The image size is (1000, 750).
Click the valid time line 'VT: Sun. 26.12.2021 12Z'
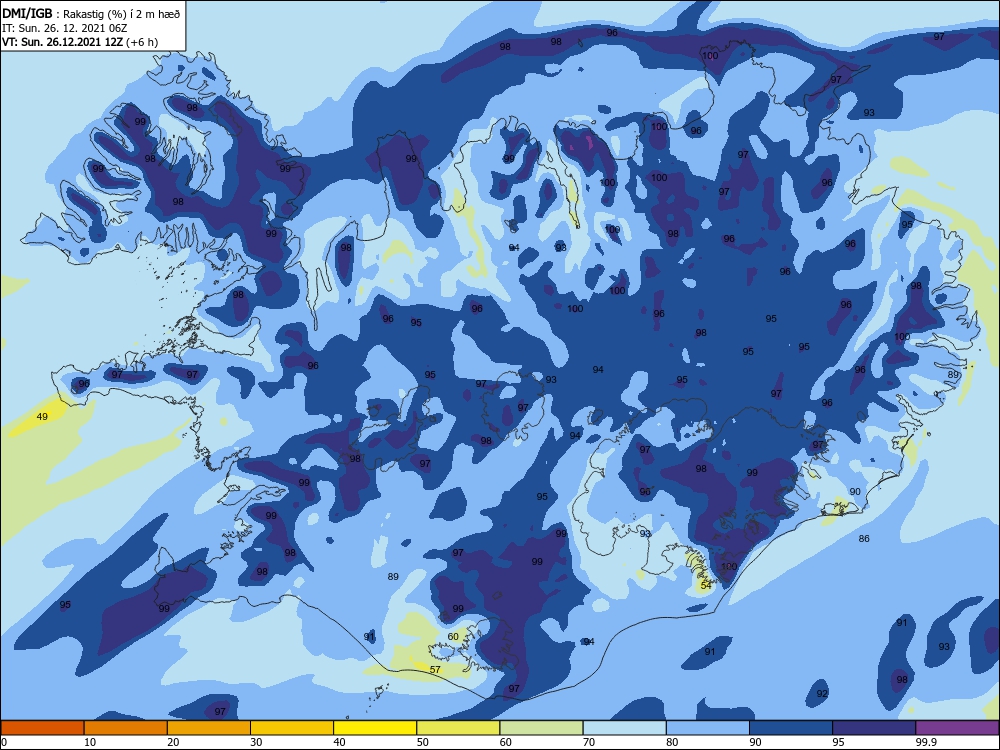pos(62,42)
